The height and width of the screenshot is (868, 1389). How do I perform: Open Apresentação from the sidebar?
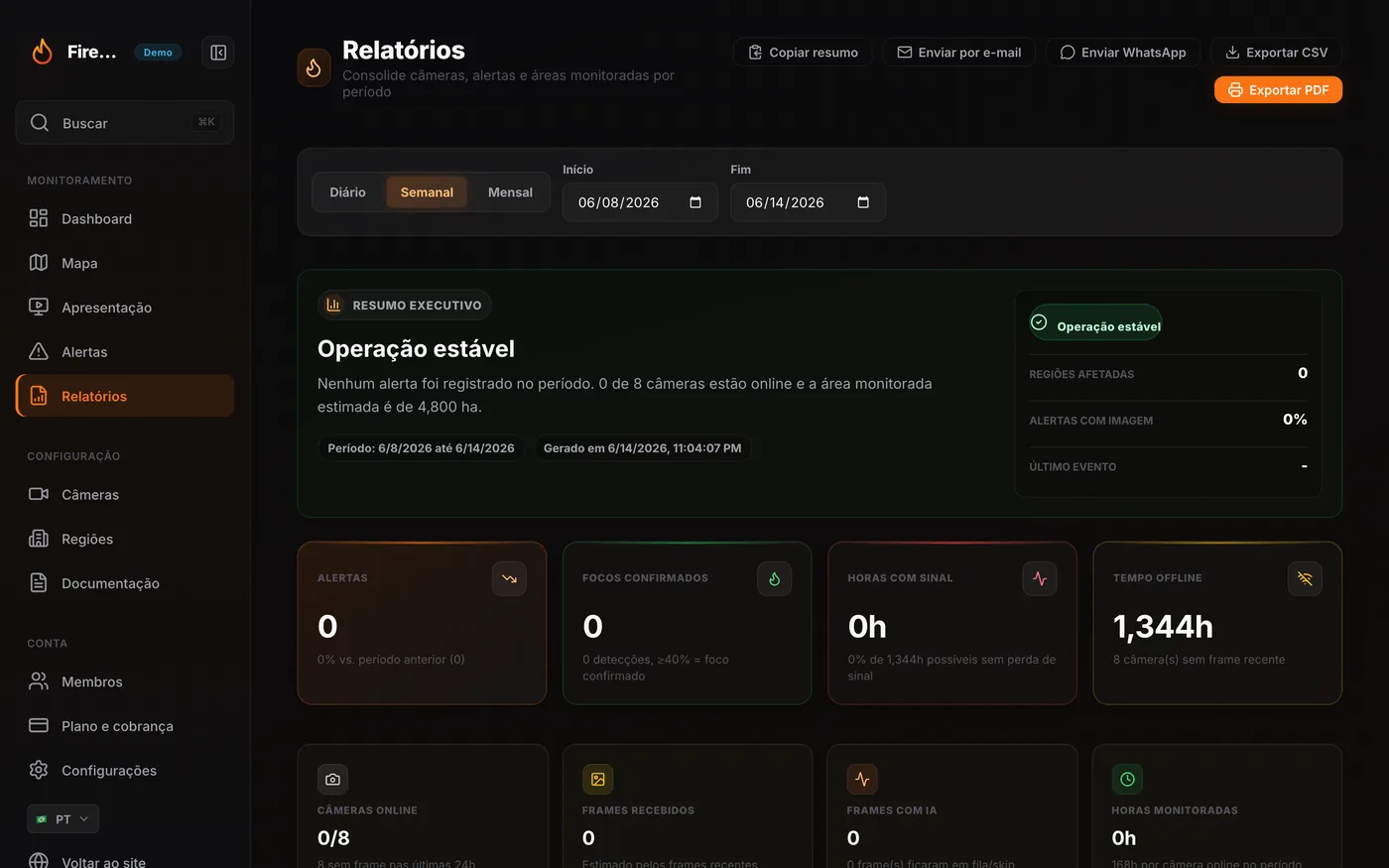[x=125, y=308]
